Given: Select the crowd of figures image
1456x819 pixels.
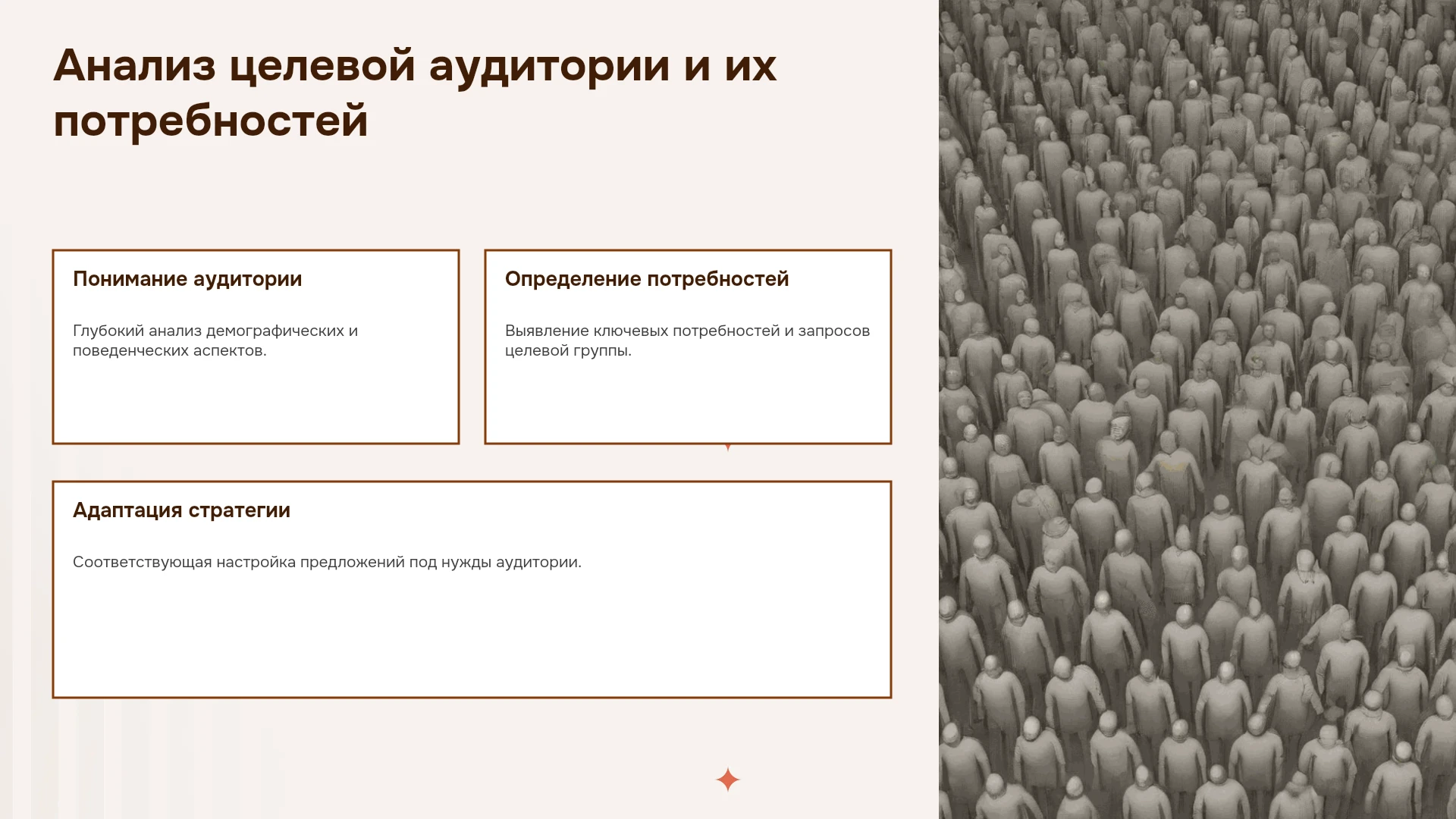Looking at the screenshot, I should [x=1197, y=409].
